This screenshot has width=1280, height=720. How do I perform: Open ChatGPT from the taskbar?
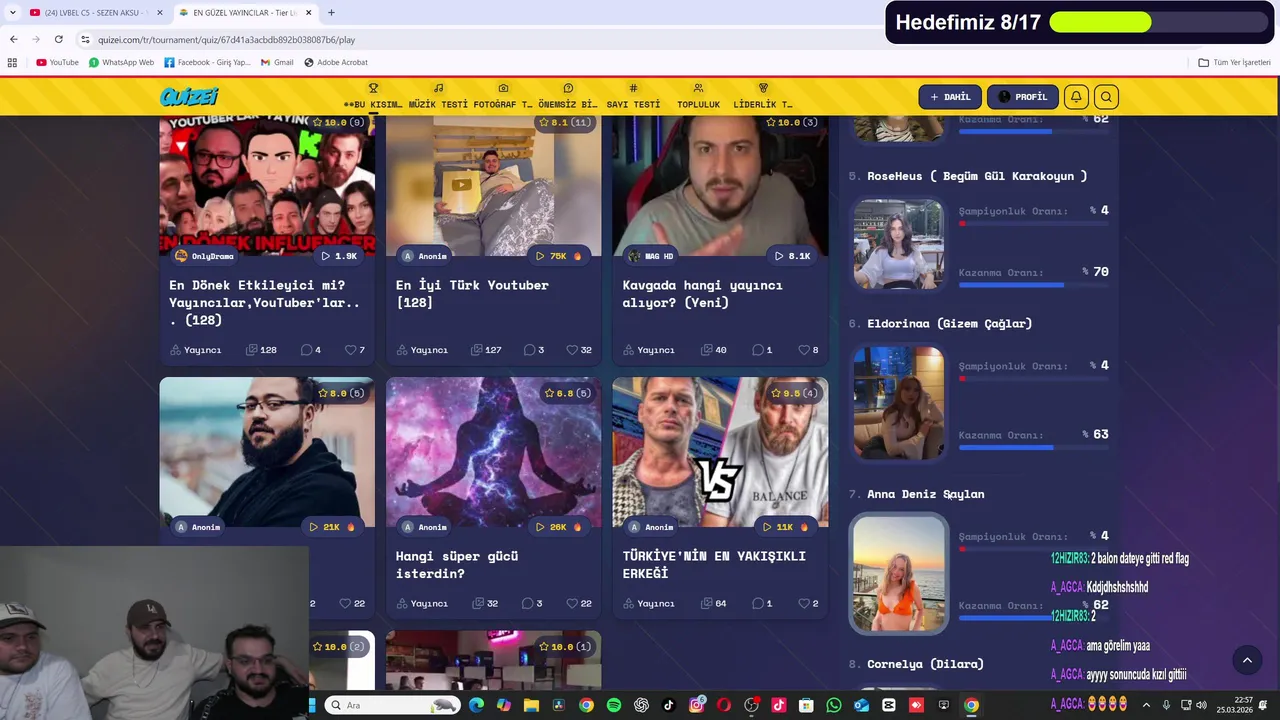(x=641, y=705)
